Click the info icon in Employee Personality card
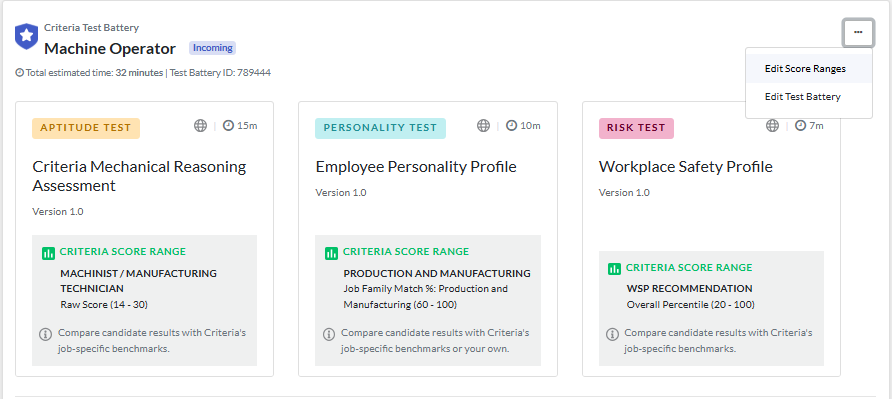Viewport: 892px width, 399px height. (x=329, y=334)
